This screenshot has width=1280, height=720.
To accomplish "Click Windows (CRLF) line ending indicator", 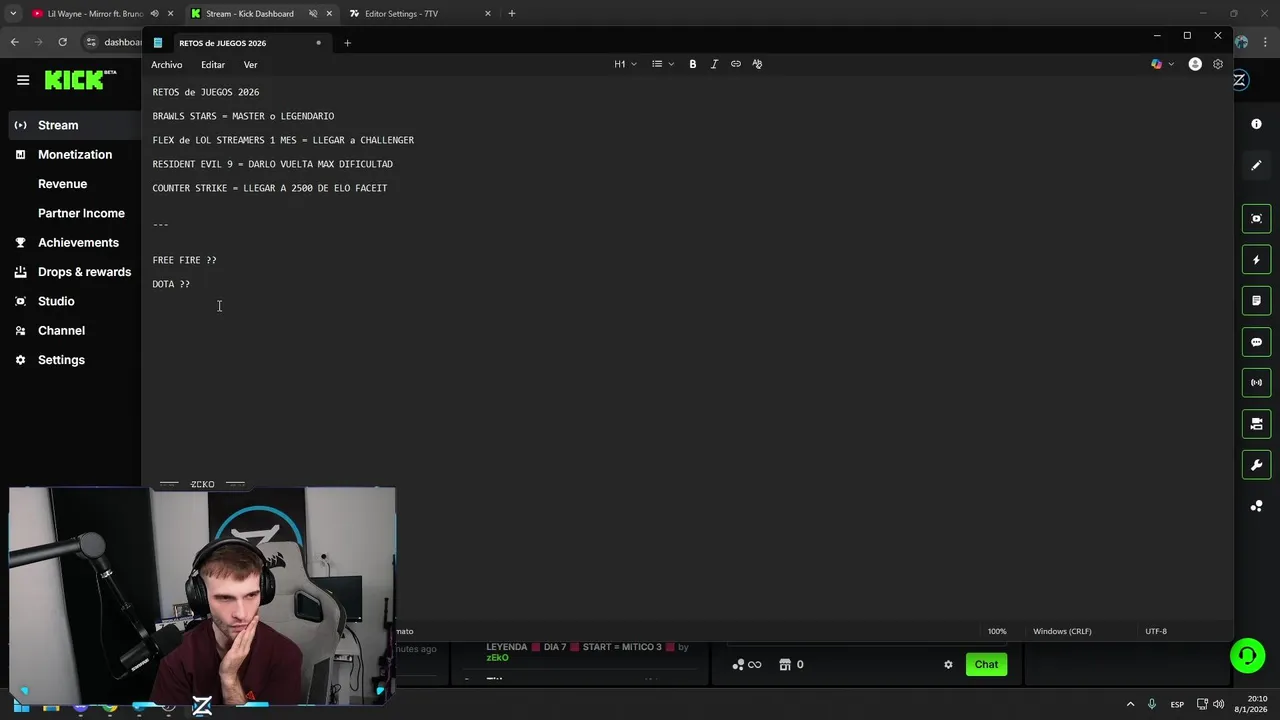I will click(1062, 632).
